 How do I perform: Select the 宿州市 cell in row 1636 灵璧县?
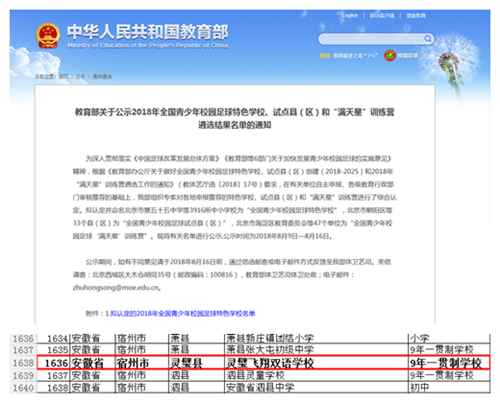141,363
